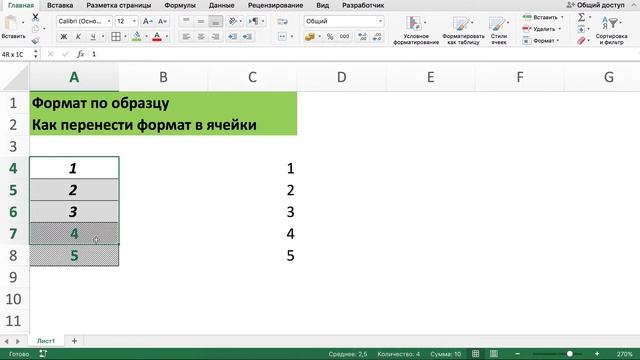Switch to the Рецензирование tab
The height and width of the screenshot is (360, 640).
click(276, 5)
